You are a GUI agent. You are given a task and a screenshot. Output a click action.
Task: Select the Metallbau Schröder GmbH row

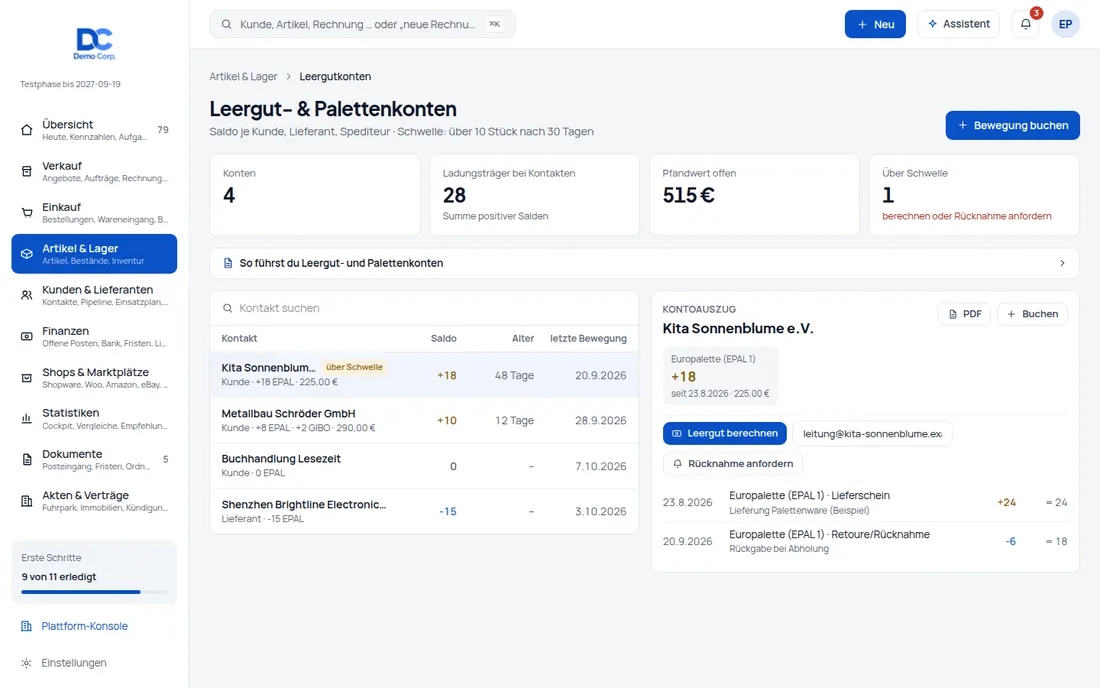coord(424,420)
